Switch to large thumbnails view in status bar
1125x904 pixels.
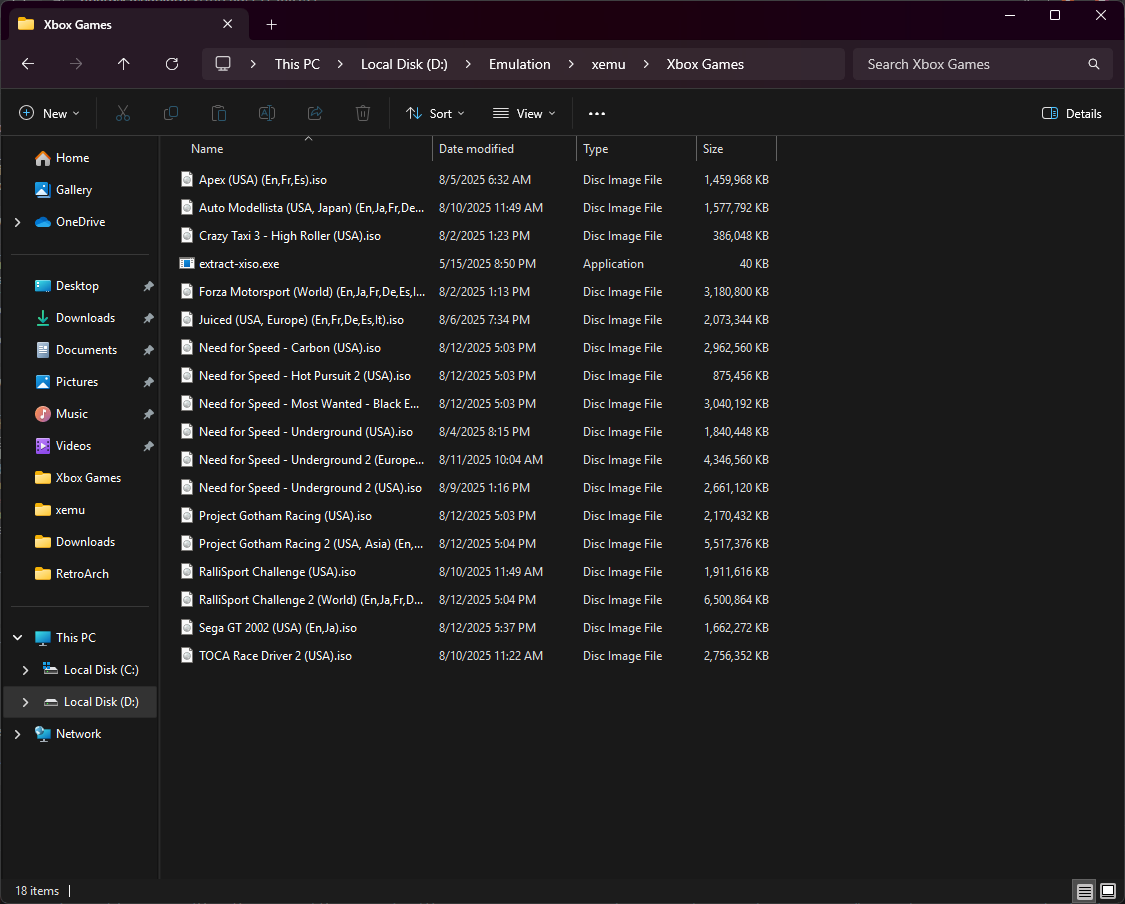[x=1108, y=890]
